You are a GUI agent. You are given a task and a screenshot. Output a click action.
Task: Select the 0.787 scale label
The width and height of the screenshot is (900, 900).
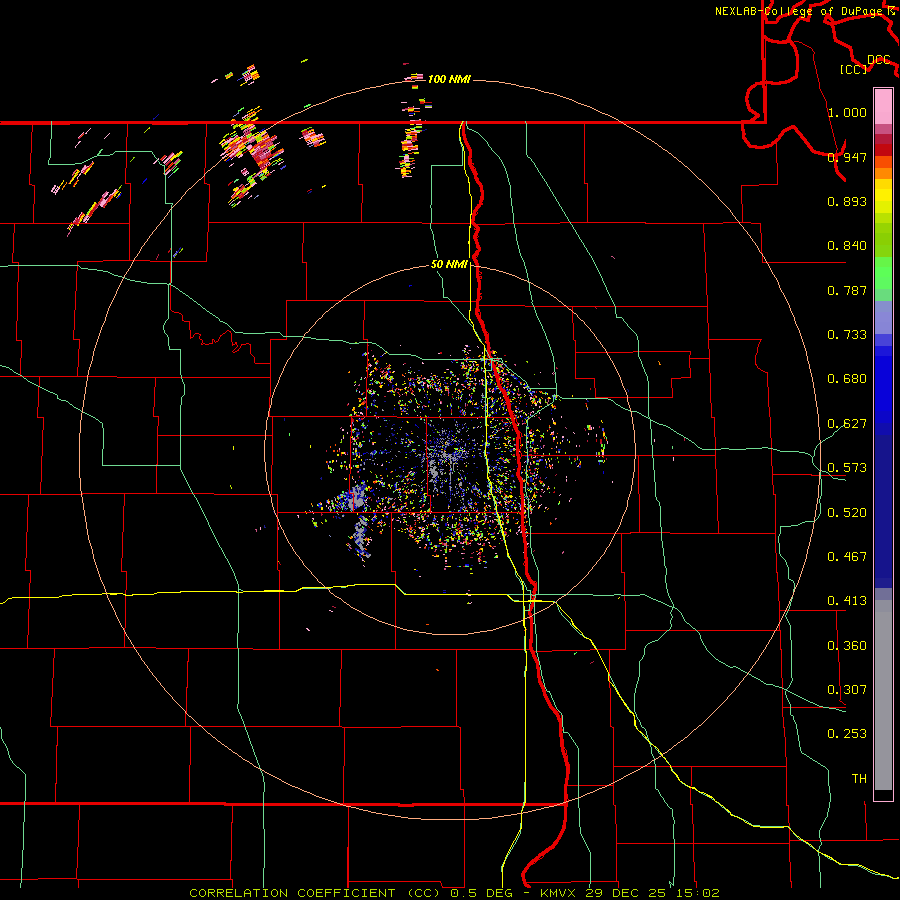847,290
